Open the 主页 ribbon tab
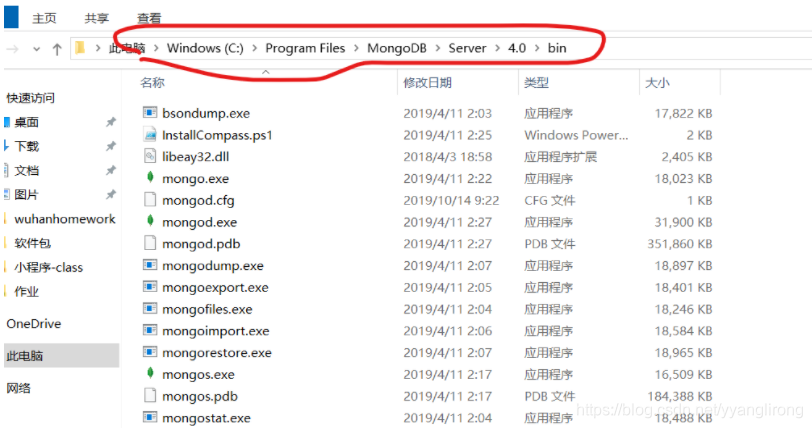The width and height of the screenshot is (812, 428). coord(44,18)
